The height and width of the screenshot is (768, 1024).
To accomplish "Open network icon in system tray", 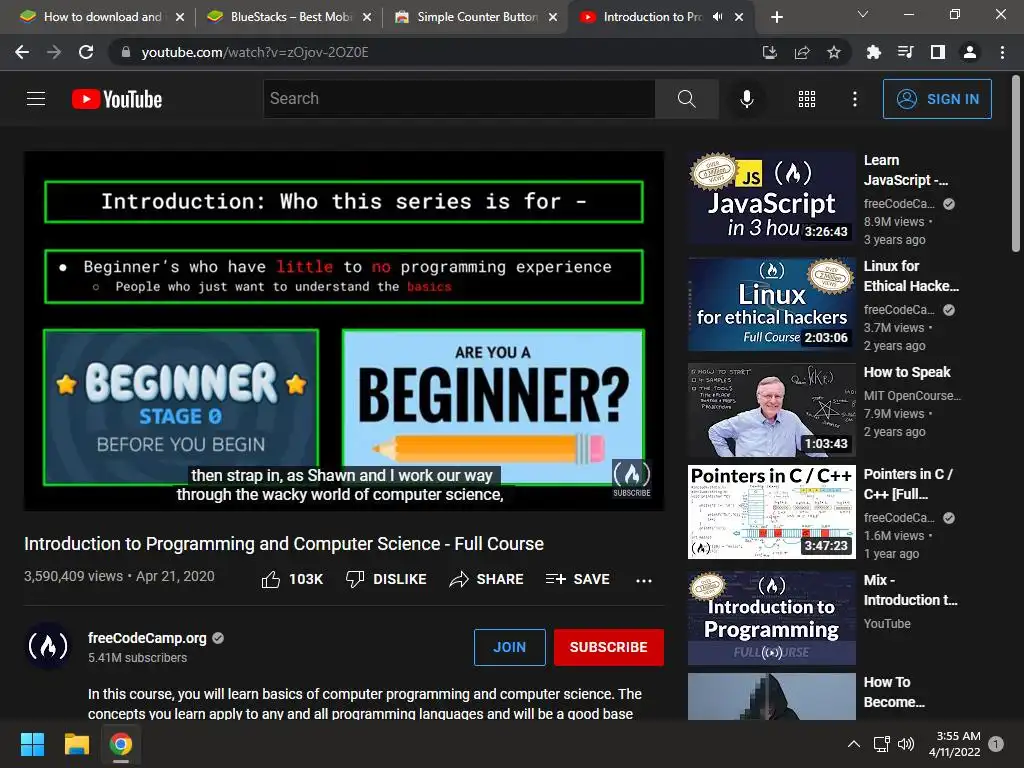I will 882,744.
